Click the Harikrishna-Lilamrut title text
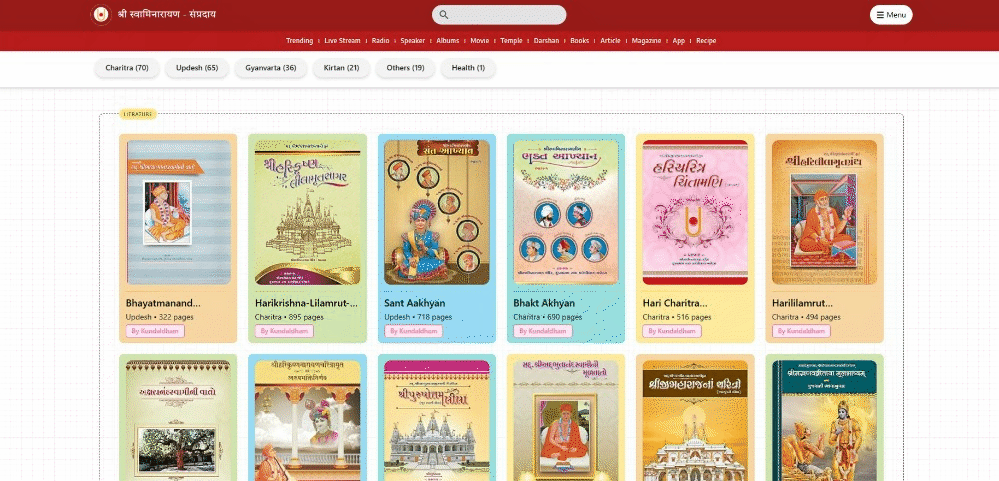Screen dimensions: 999x481 306,303
